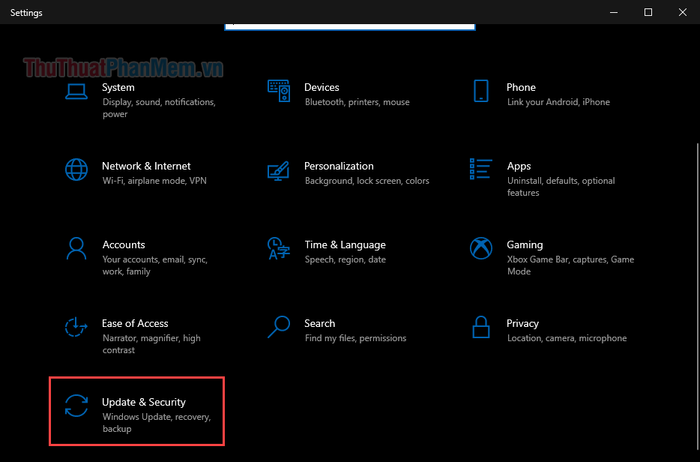Image resolution: width=700 pixels, height=462 pixels.
Task: Open the Gaming category title
Action: tap(525, 245)
